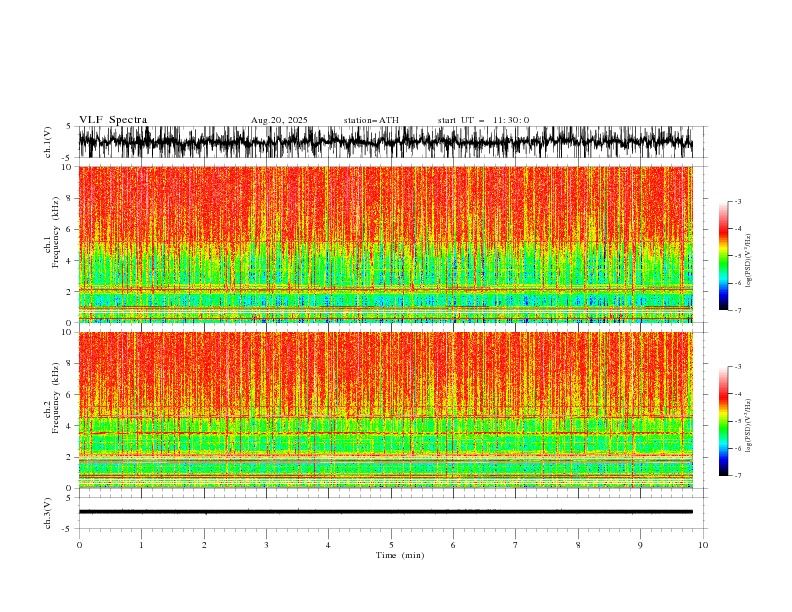Click the "-7" label on ch.1 colorbar
The height and width of the screenshot is (612, 792).
[x=738, y=311]
